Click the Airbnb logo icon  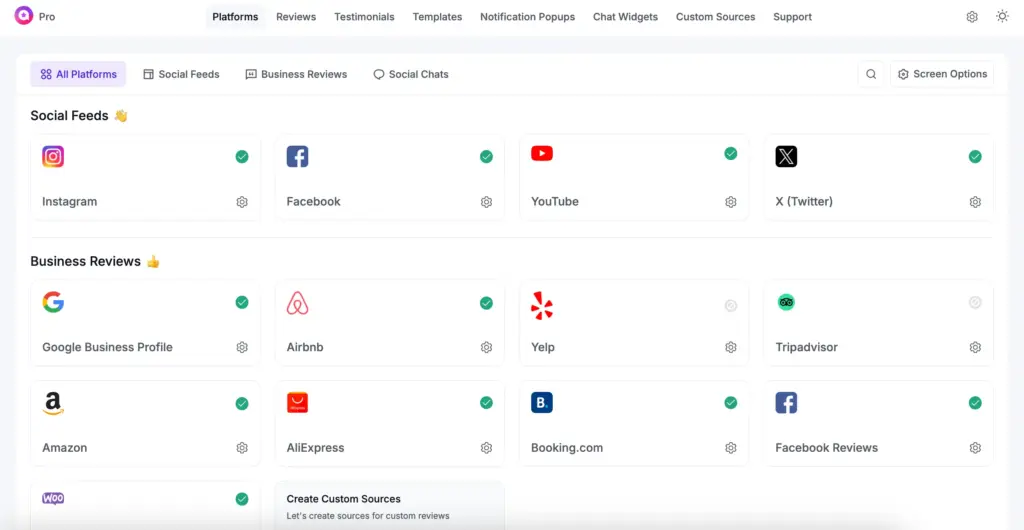pyautogui.click(x=297, y=303)
